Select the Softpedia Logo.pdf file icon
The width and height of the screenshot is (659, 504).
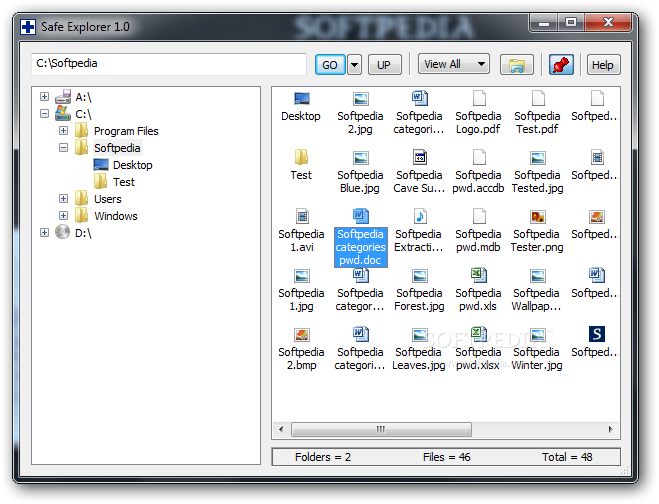(x=479, y=99)
